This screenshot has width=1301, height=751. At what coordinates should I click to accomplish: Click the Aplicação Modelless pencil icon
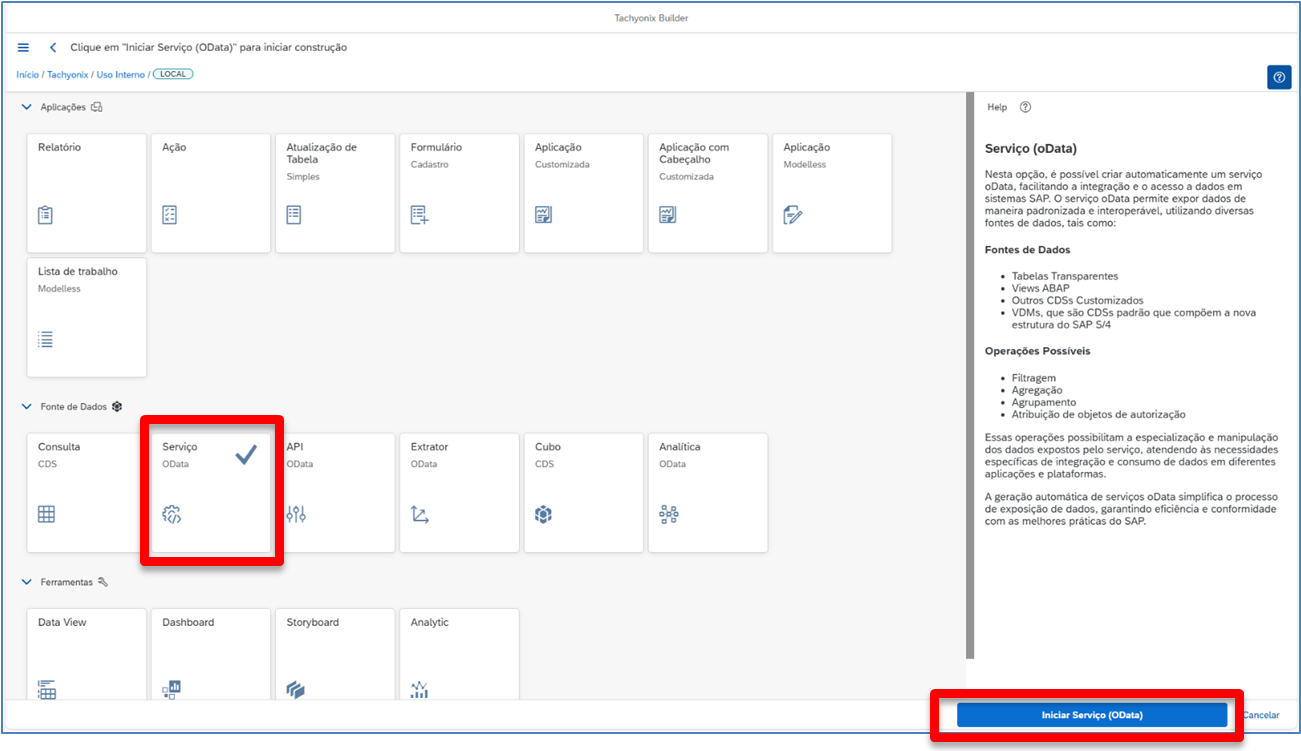click(792, 215)
